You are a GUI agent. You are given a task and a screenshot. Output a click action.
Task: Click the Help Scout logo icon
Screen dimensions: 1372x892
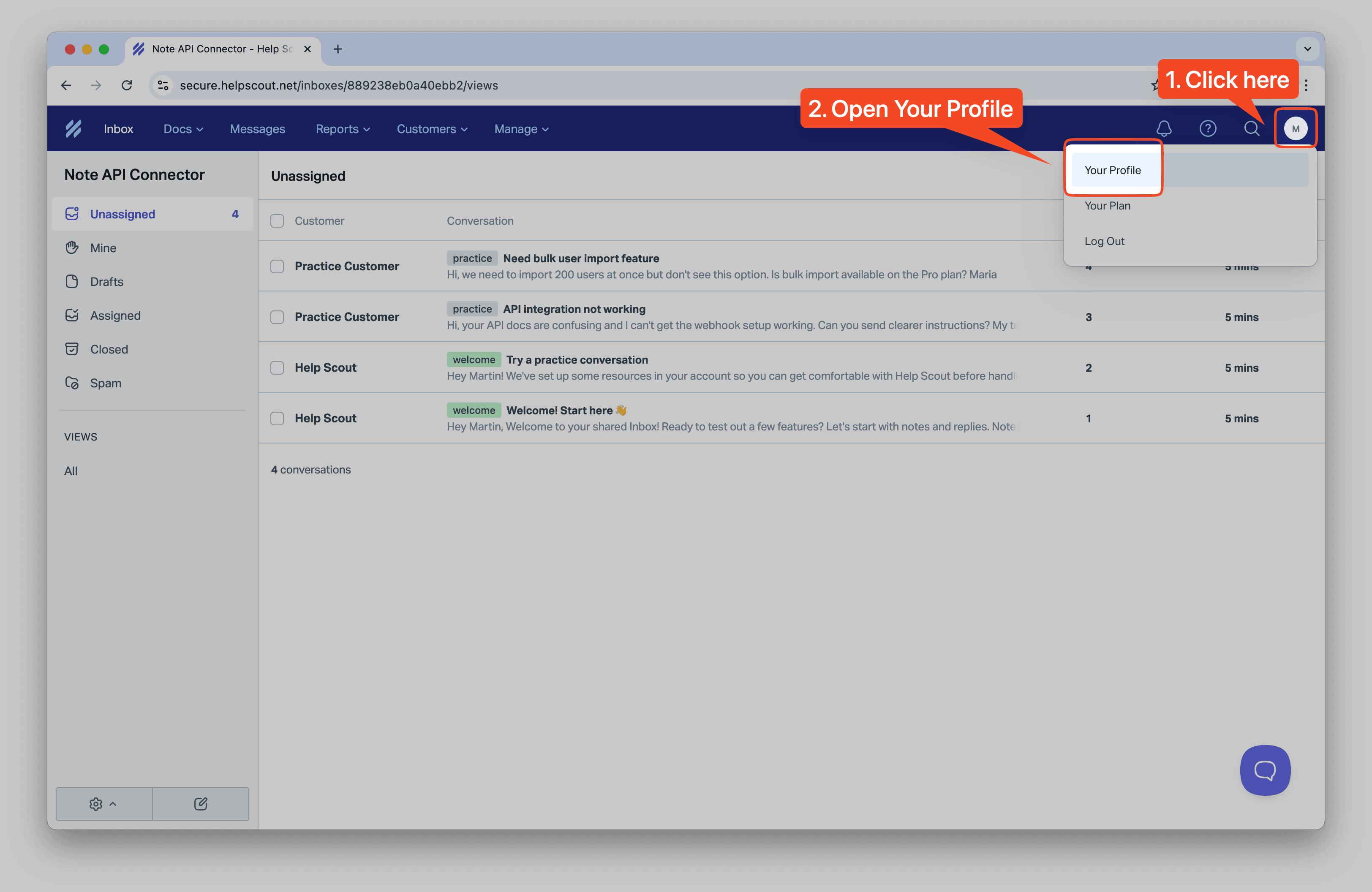73,128
